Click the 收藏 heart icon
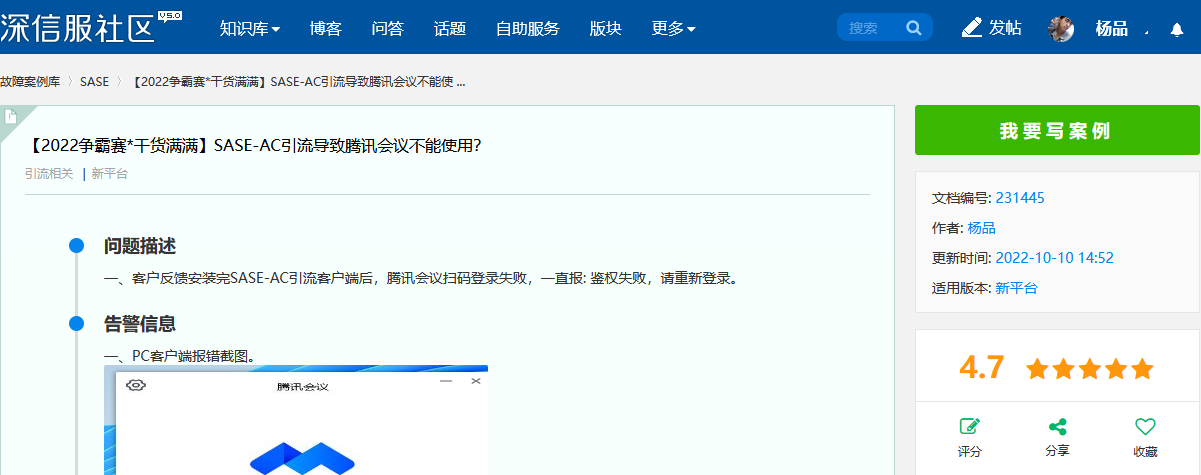 (x=1145, y=426)
